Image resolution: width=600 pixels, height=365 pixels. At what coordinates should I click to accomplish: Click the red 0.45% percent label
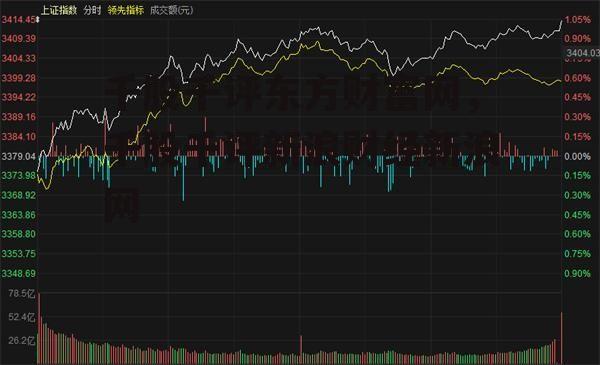point(578,97)
